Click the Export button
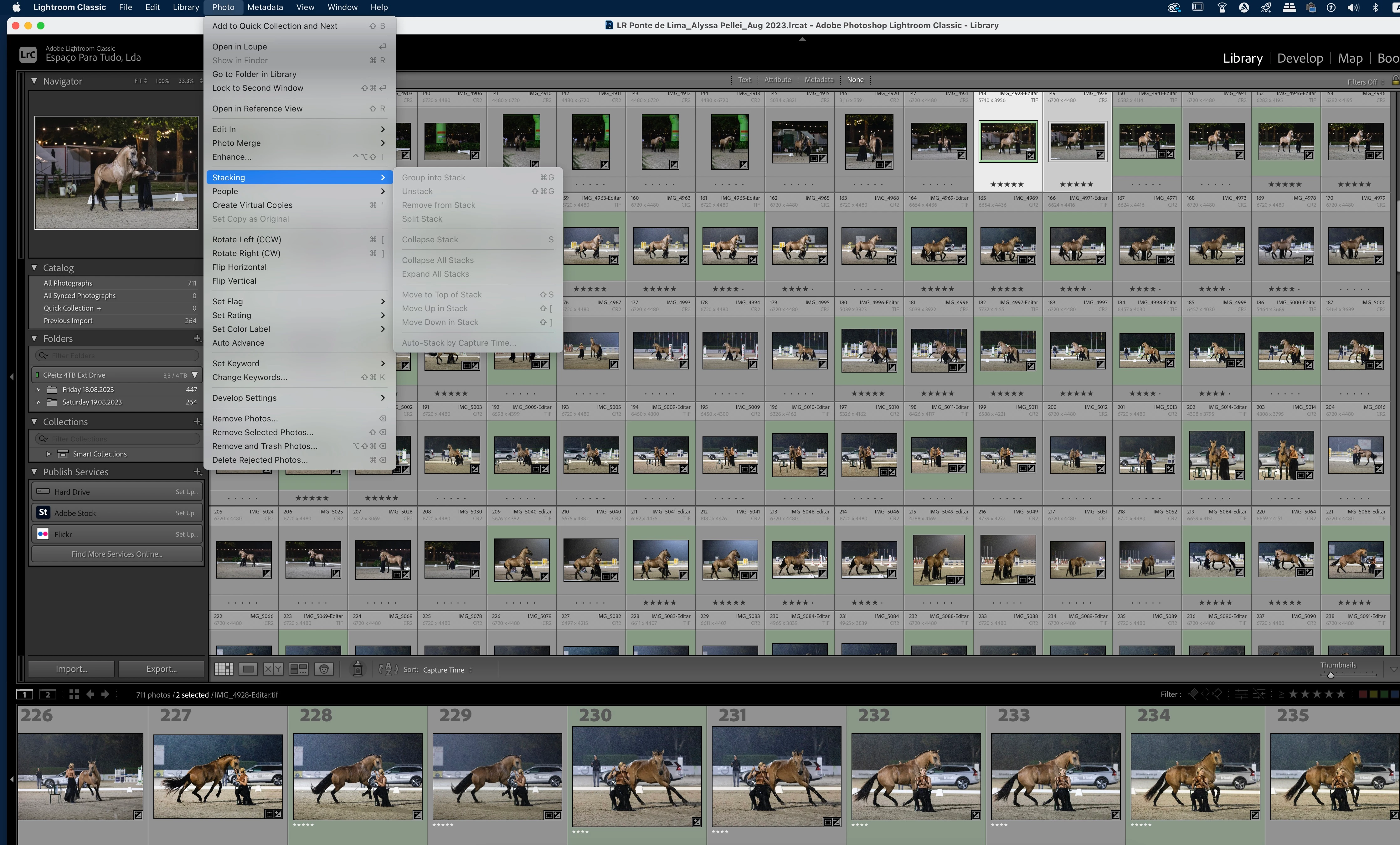 (x=161, y=669)
